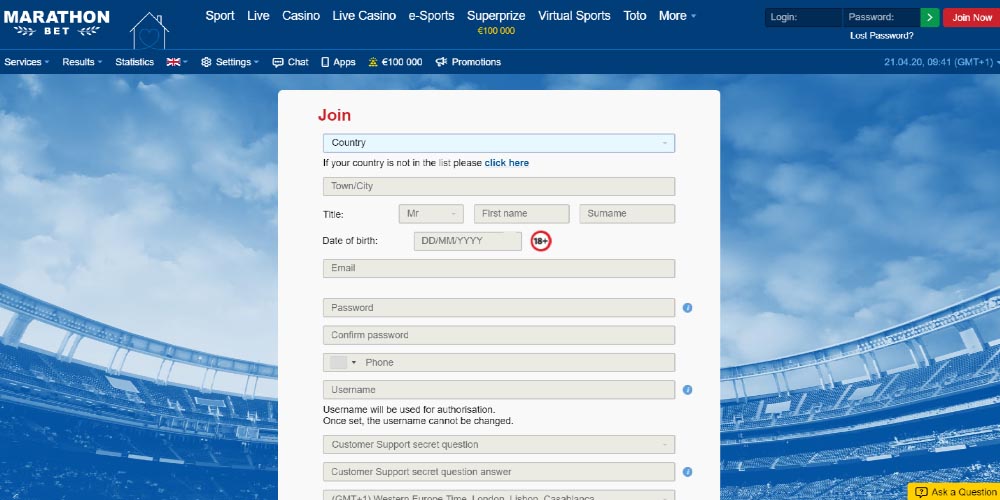Select phone country code flag dropdown
1000x500 pixels.
tap(343, 363)
